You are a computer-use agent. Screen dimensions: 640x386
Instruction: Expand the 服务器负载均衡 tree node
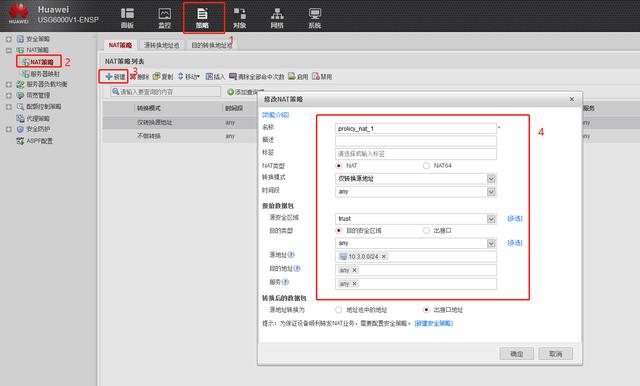9,84
